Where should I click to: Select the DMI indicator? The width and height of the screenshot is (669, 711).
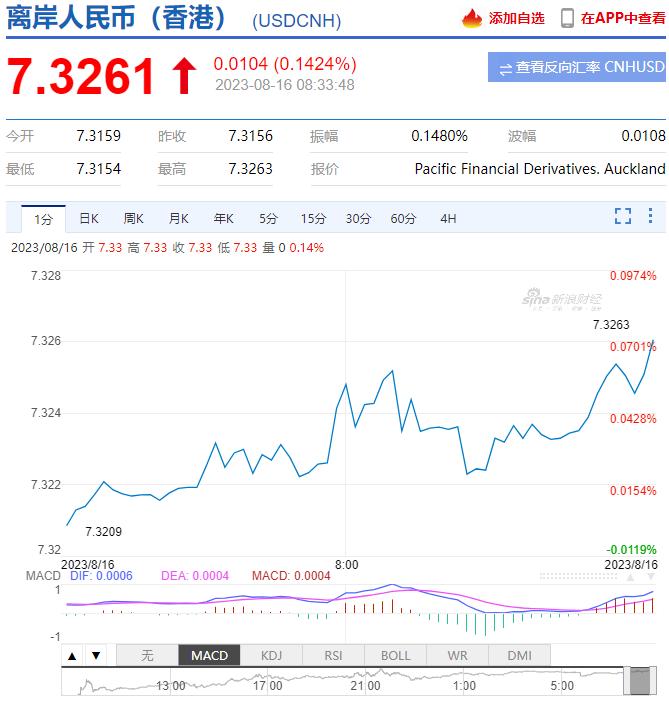coord(519,656)
